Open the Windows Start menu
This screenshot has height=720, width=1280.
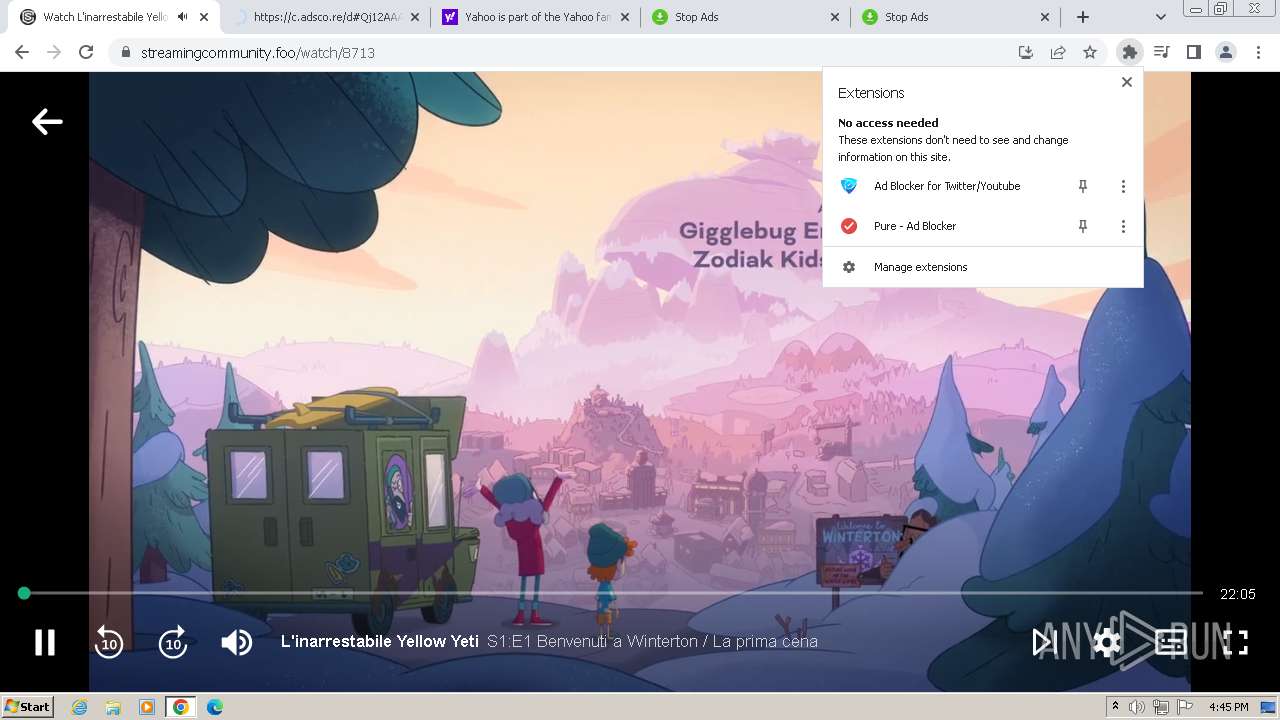click(28, 706)
